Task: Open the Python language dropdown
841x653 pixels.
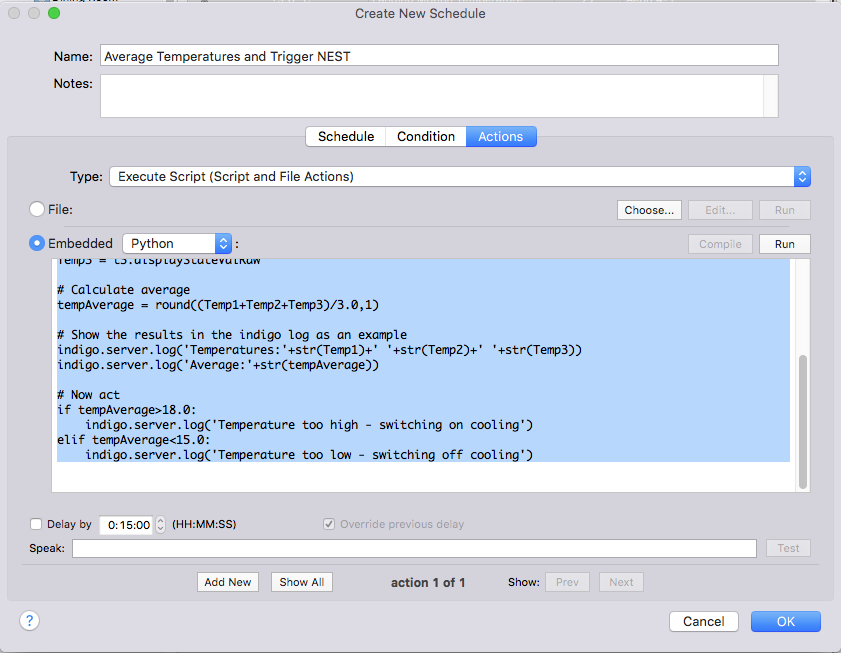Action: [177, 244]
